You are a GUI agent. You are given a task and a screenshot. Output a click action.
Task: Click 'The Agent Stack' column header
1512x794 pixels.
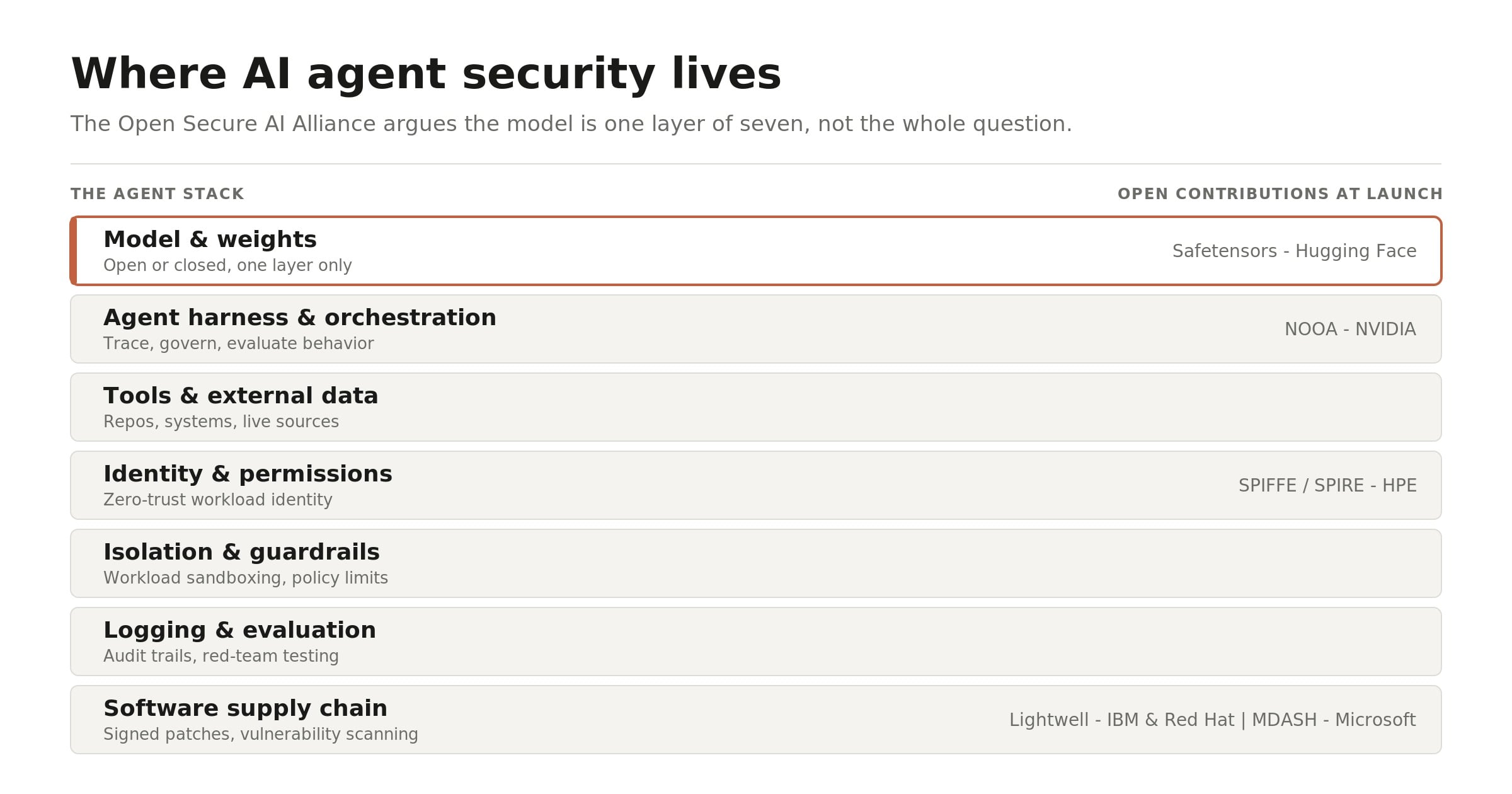(x=157, y=194)
